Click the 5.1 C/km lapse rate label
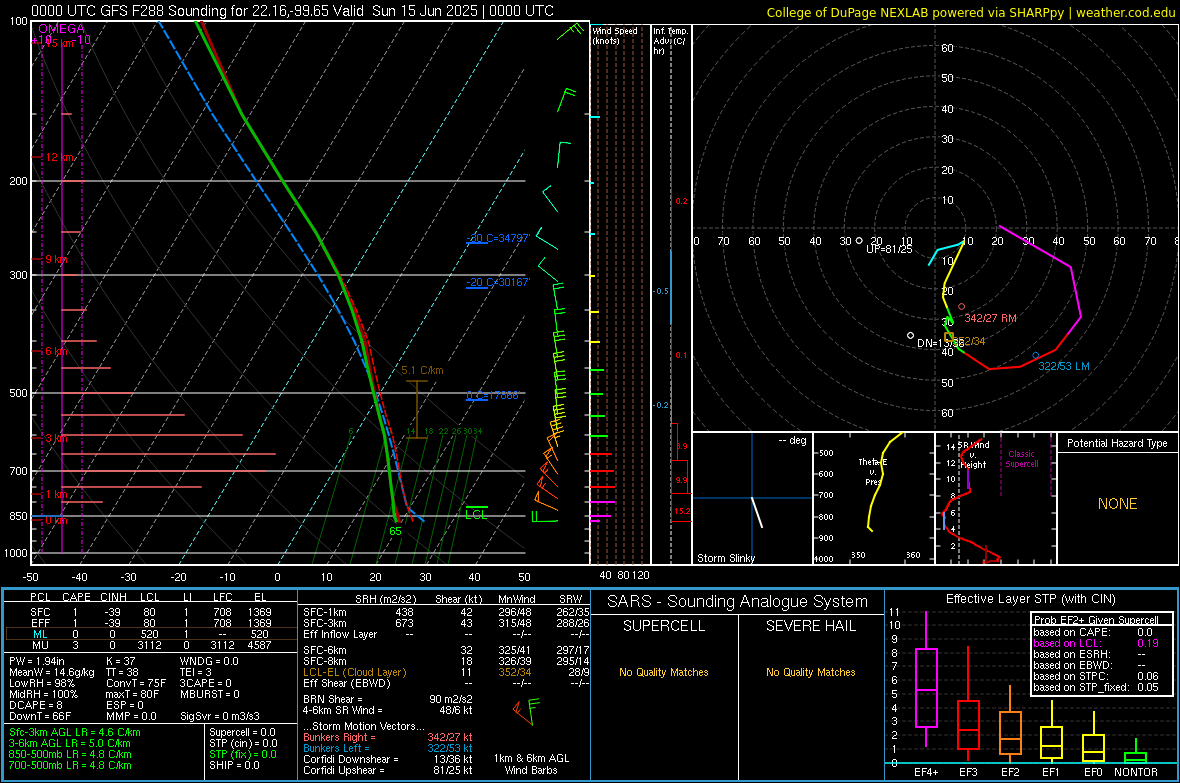 click(x=422, y=370)
